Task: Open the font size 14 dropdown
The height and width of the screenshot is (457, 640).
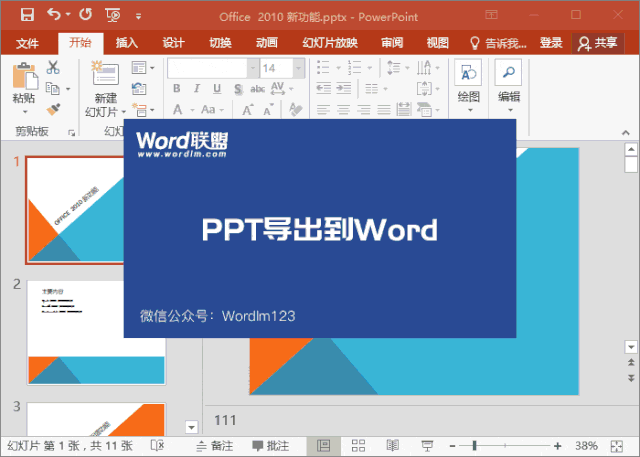Action: pyautogui.click(x=299, y=68)
